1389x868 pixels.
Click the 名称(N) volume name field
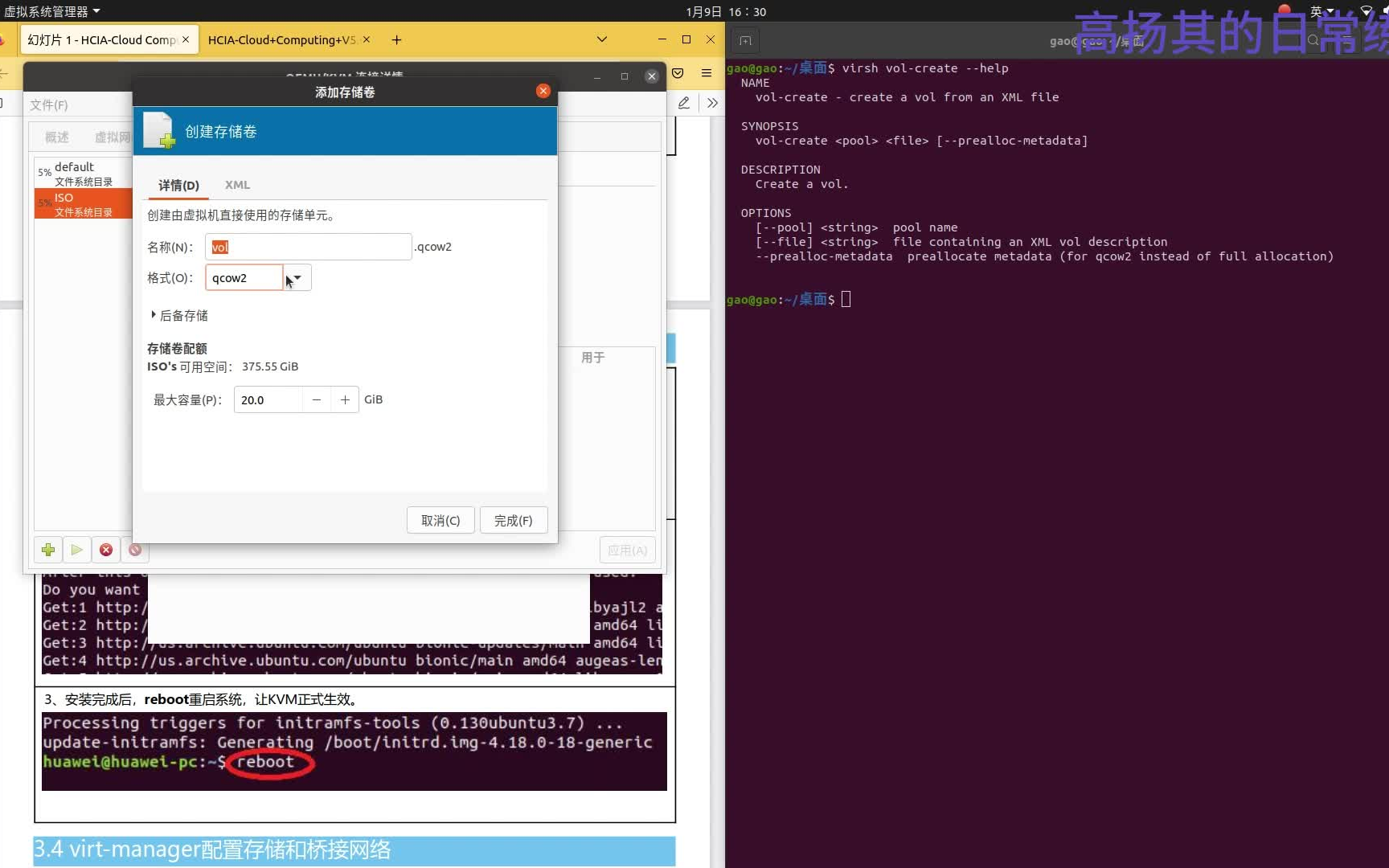point(309,247)
